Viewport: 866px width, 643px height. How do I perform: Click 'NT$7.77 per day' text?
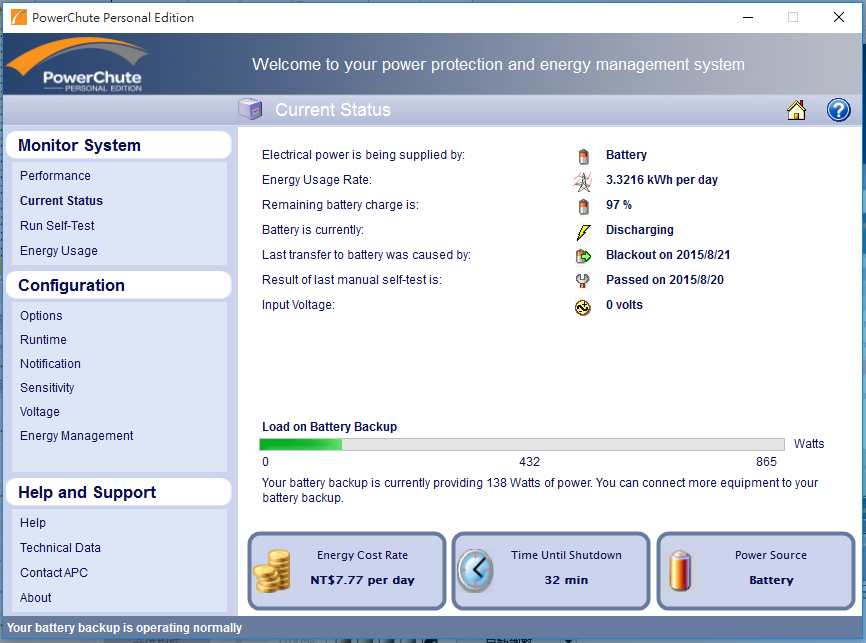click(x=362, y=580)
